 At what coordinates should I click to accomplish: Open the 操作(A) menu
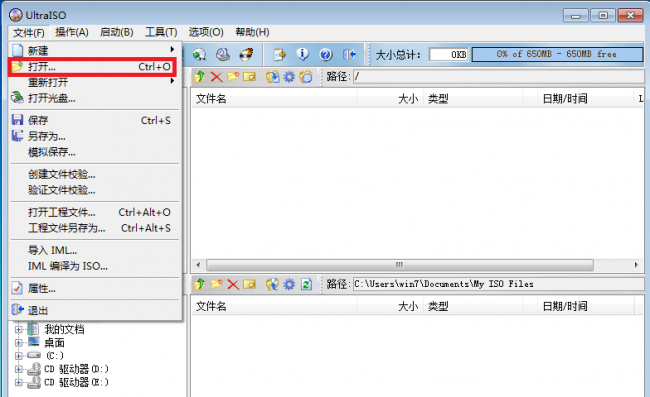[72, 32]
